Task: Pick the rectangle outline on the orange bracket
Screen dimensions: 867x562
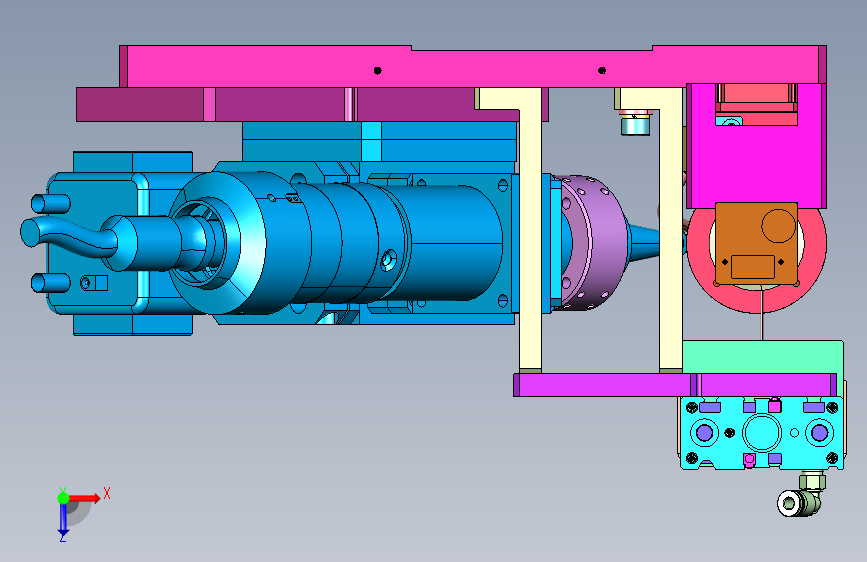Action: pos(753,267)
